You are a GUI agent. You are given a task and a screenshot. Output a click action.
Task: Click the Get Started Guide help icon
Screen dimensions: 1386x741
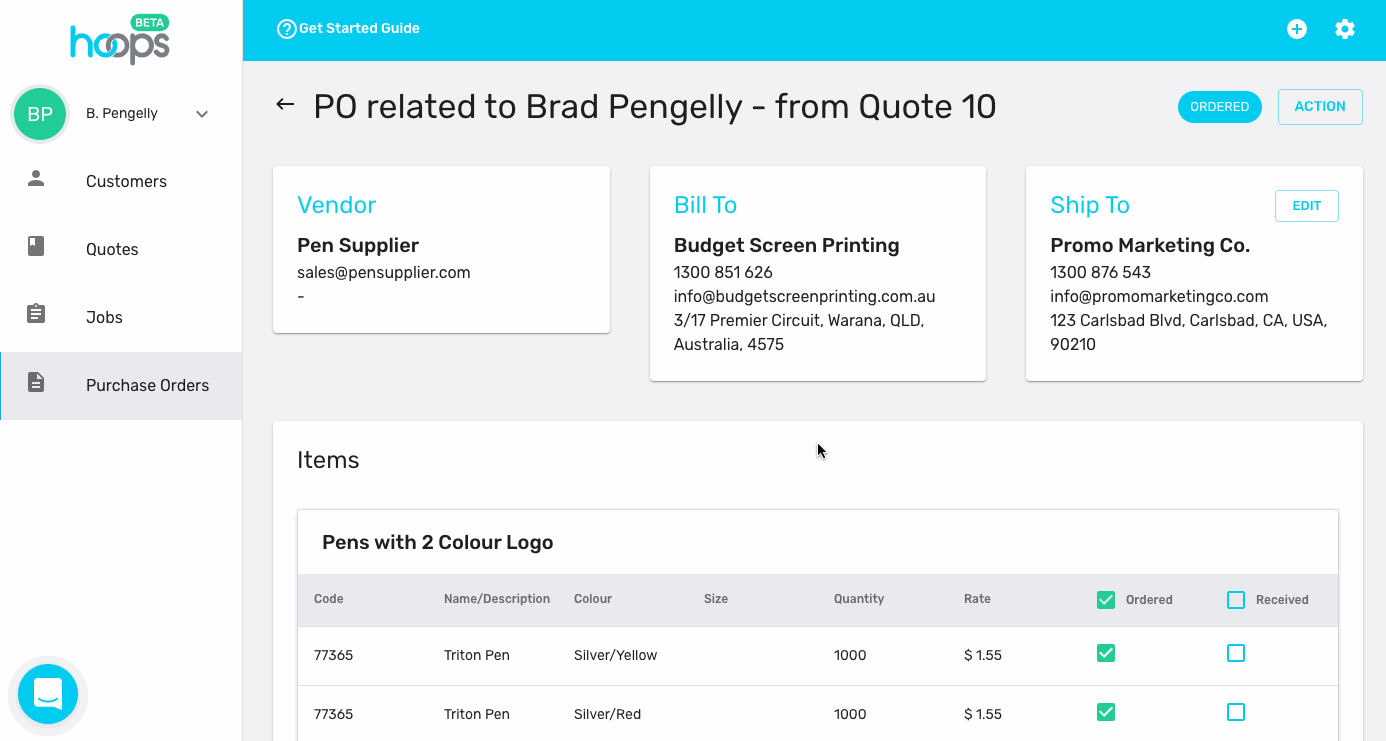point(287,29)
